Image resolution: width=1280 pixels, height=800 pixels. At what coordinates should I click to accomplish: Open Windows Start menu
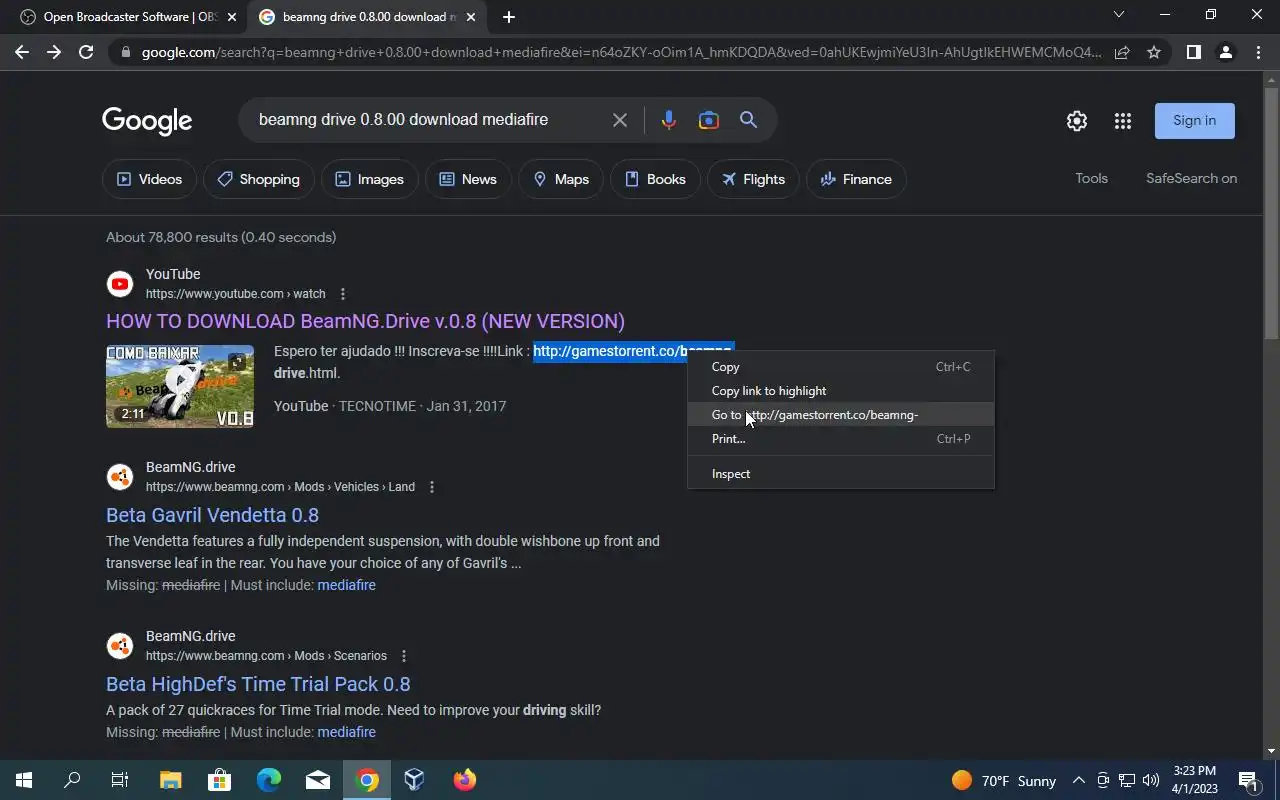click(x=23, y=780)
